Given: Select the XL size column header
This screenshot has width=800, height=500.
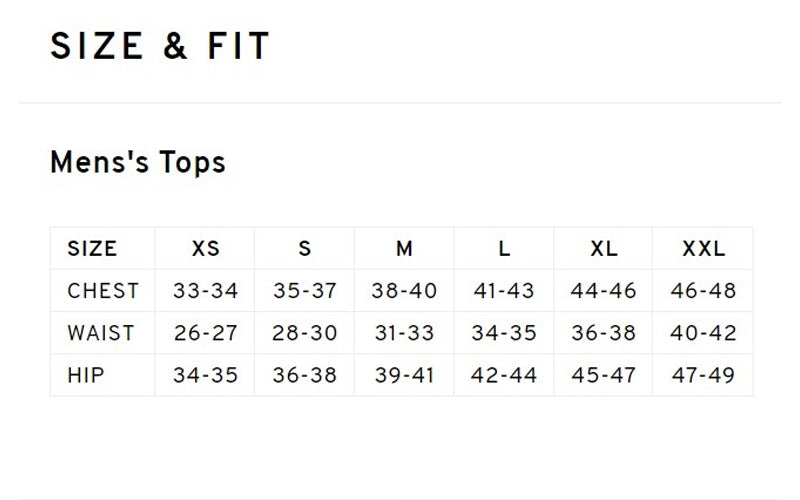Looking at the screenshot, I should pos(603,249).
